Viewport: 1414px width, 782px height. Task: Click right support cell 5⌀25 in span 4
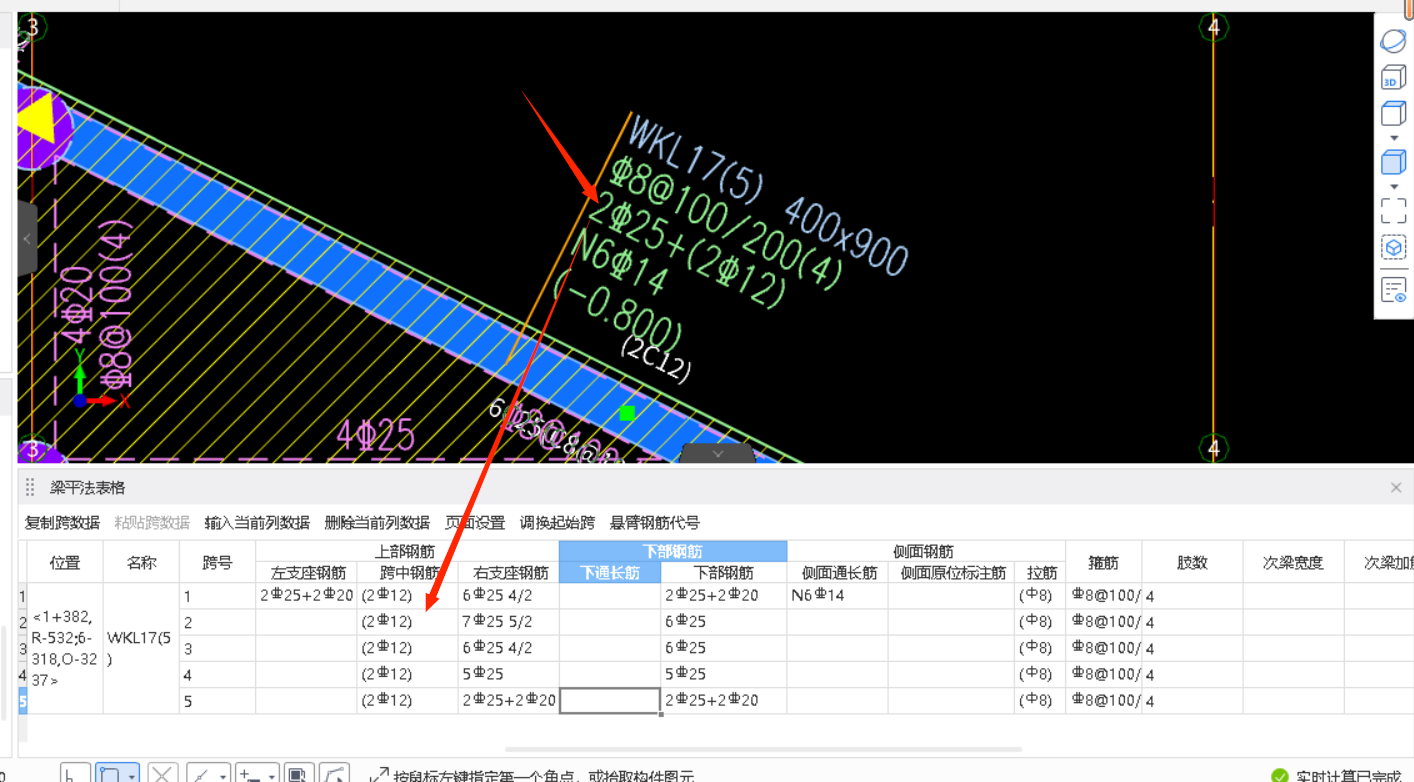[x=508, y=674]
